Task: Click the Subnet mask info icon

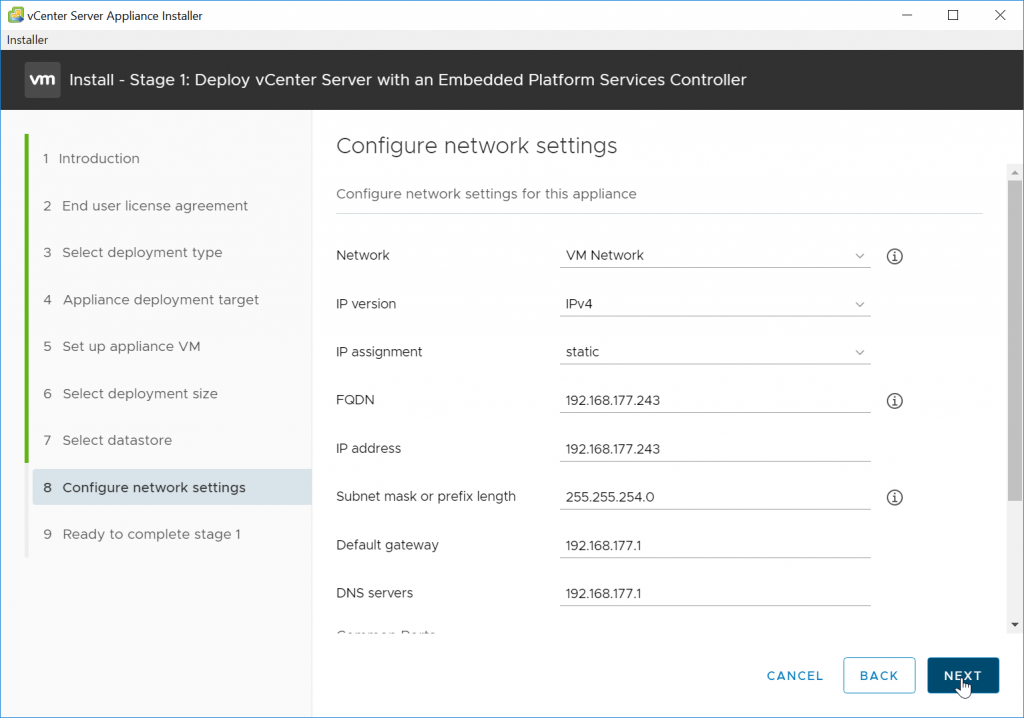Action: click(x=895, y=497)
